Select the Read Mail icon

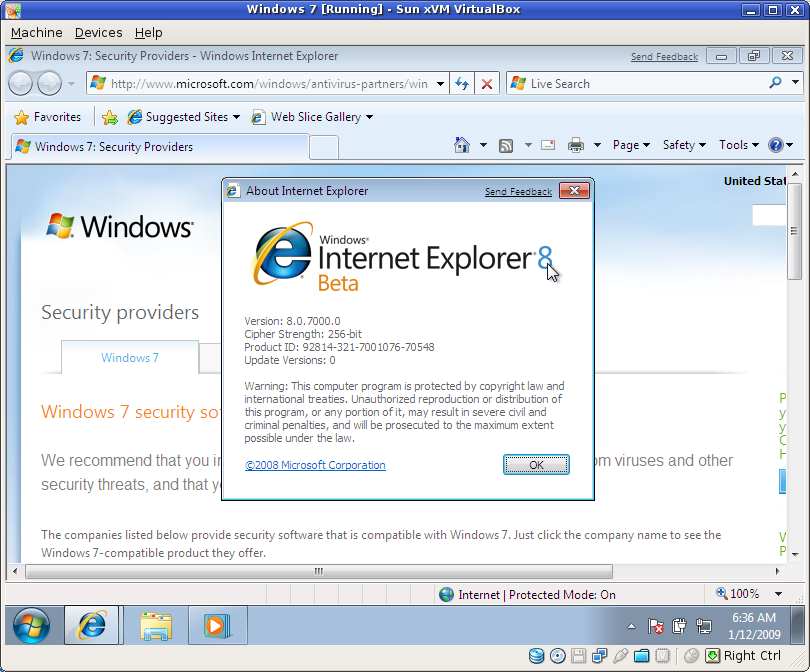click(x=548, y=144)
